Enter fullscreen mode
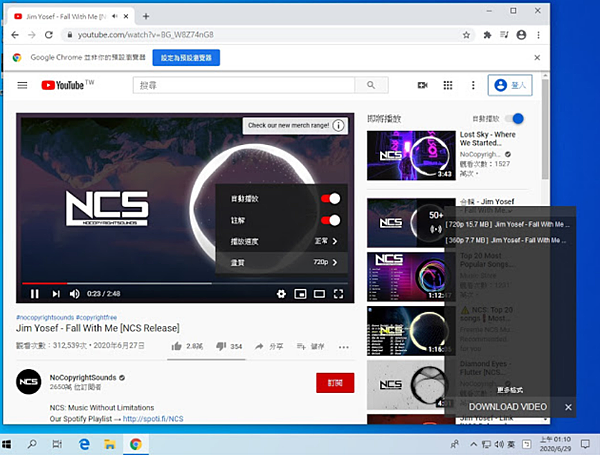The width and height of the screenshot is (600, 459). click(x=338, y=294)
